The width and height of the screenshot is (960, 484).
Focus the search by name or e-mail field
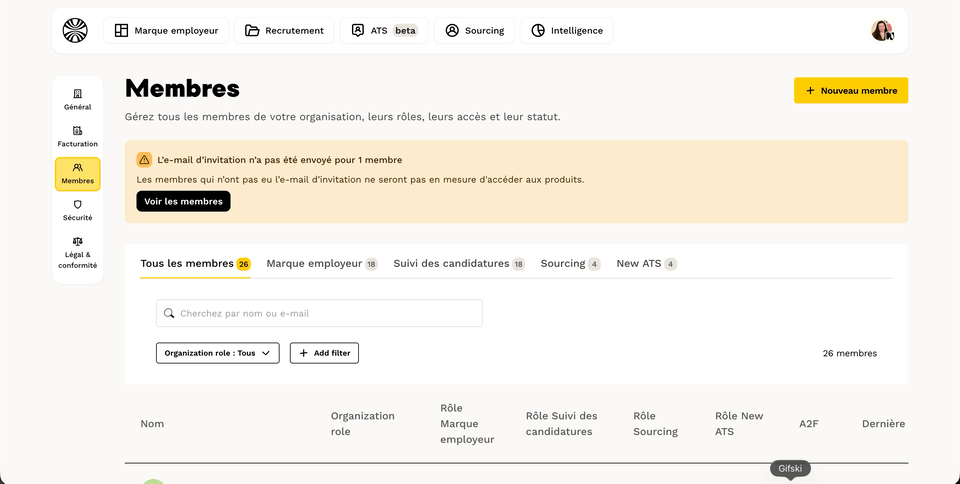[x=319, y=313]
